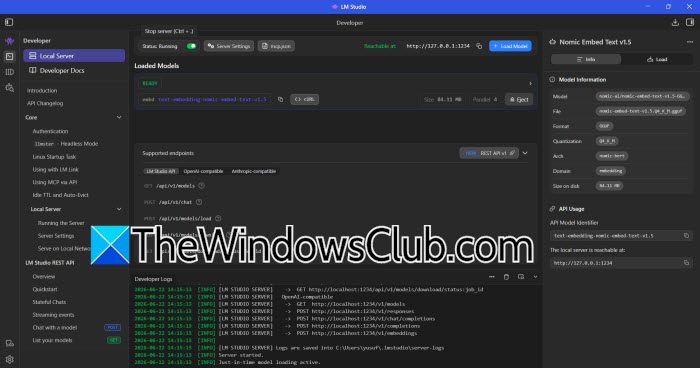Open the Streaming events docs page

53,315
